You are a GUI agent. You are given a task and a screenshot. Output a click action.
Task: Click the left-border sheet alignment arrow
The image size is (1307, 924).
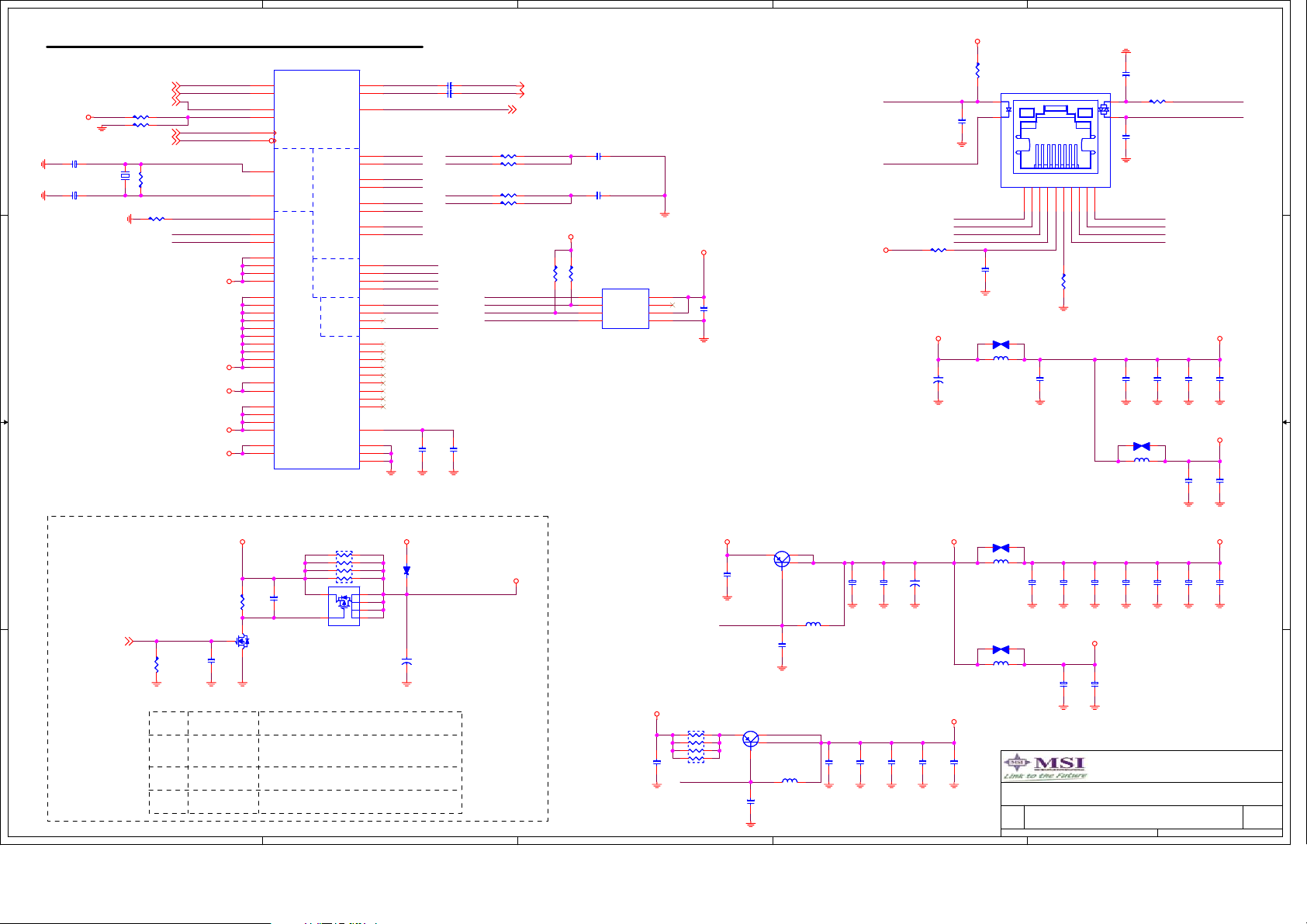point(5,422)
